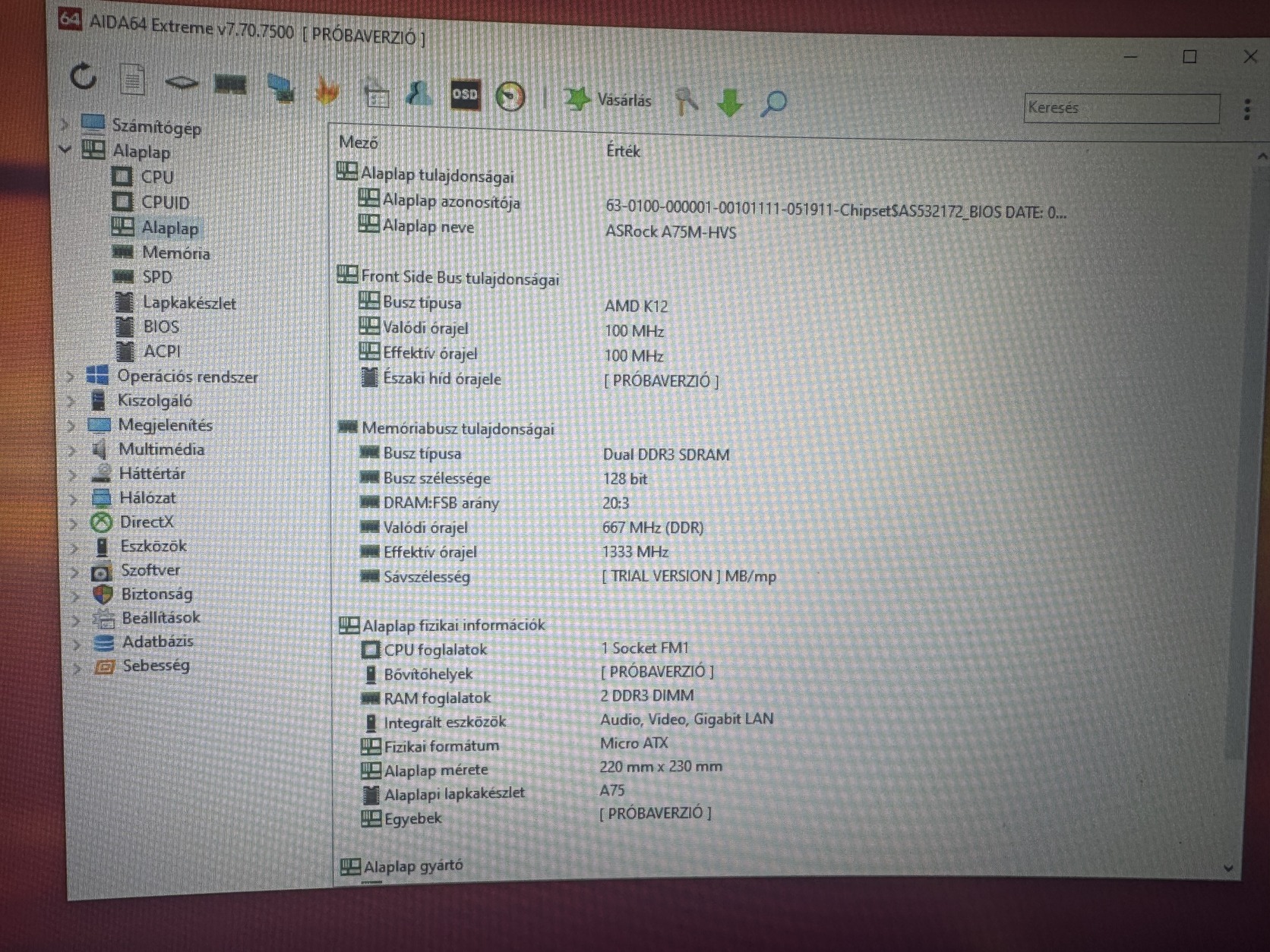Start the stability test flame icon
The width and height of the screenshot is (1270, 952).
[x=327, y=90]
